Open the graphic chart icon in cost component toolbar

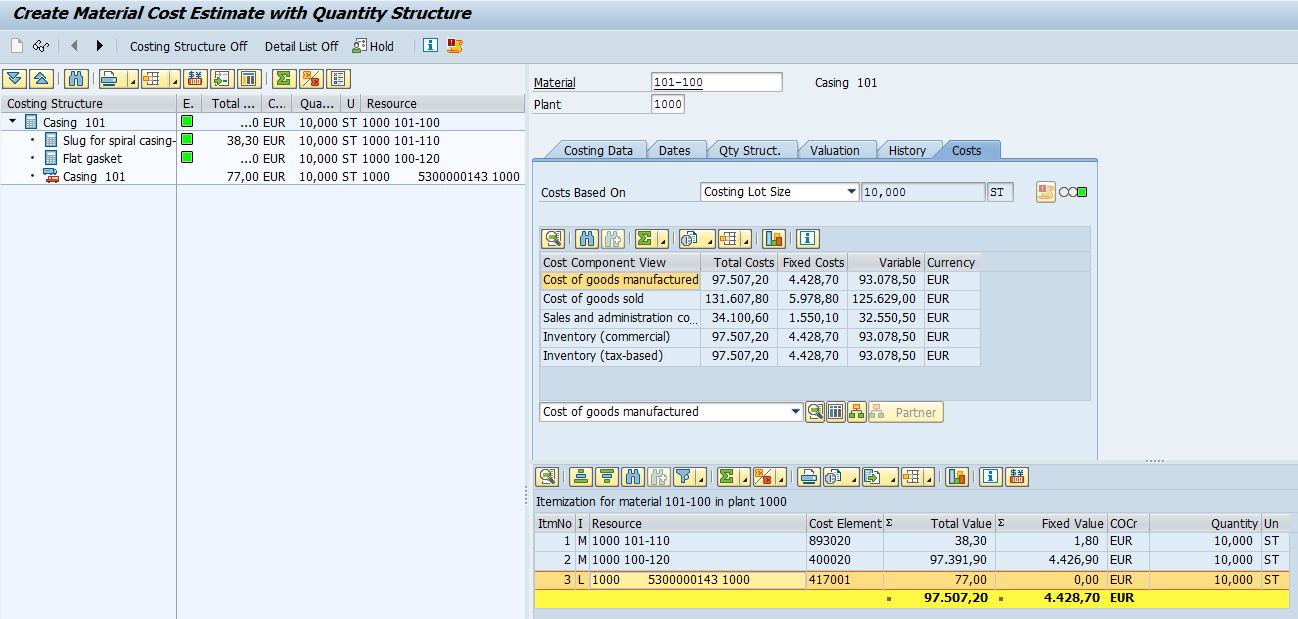coord(774,239)
